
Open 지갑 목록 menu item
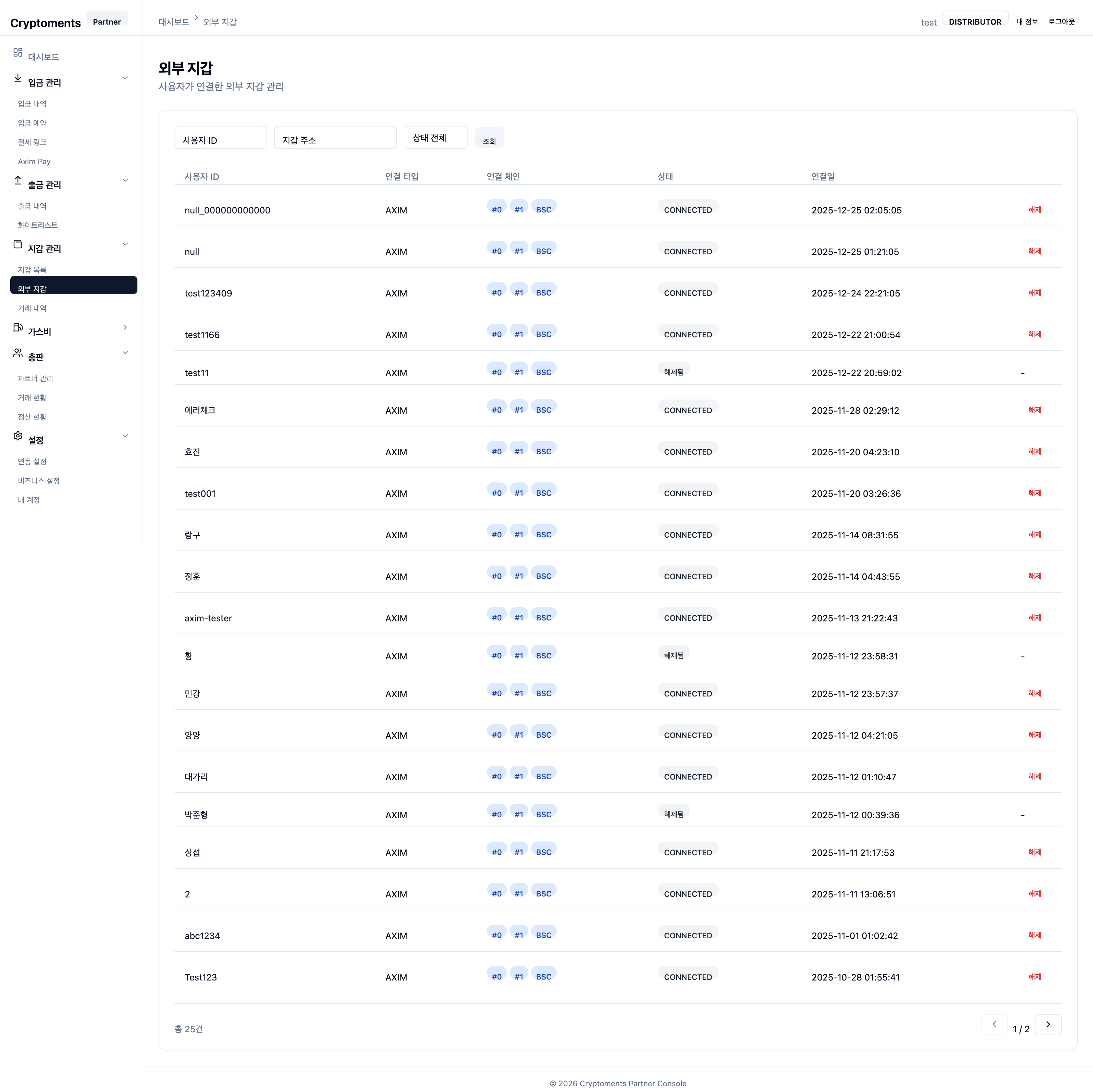click(32, 270)
